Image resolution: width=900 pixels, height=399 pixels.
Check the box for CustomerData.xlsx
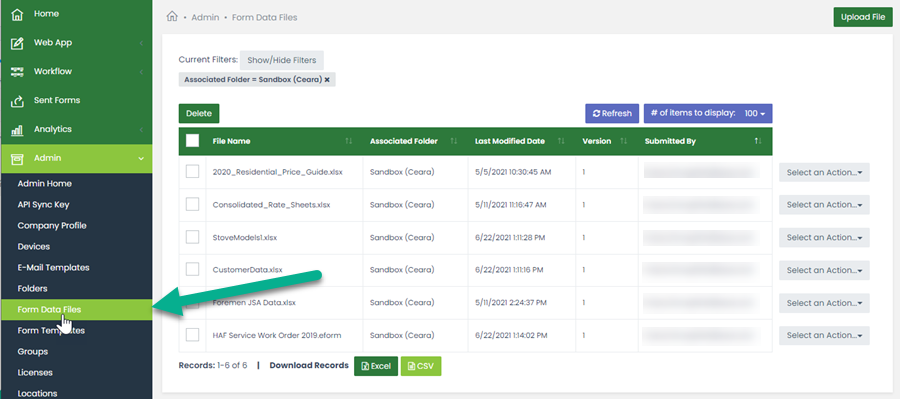(193, 269)
